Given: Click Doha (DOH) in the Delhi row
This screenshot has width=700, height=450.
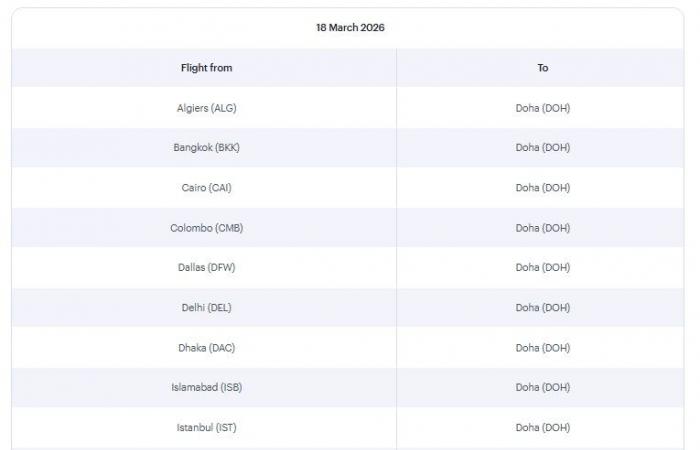Looking at the screenshot, I should 543,308.
